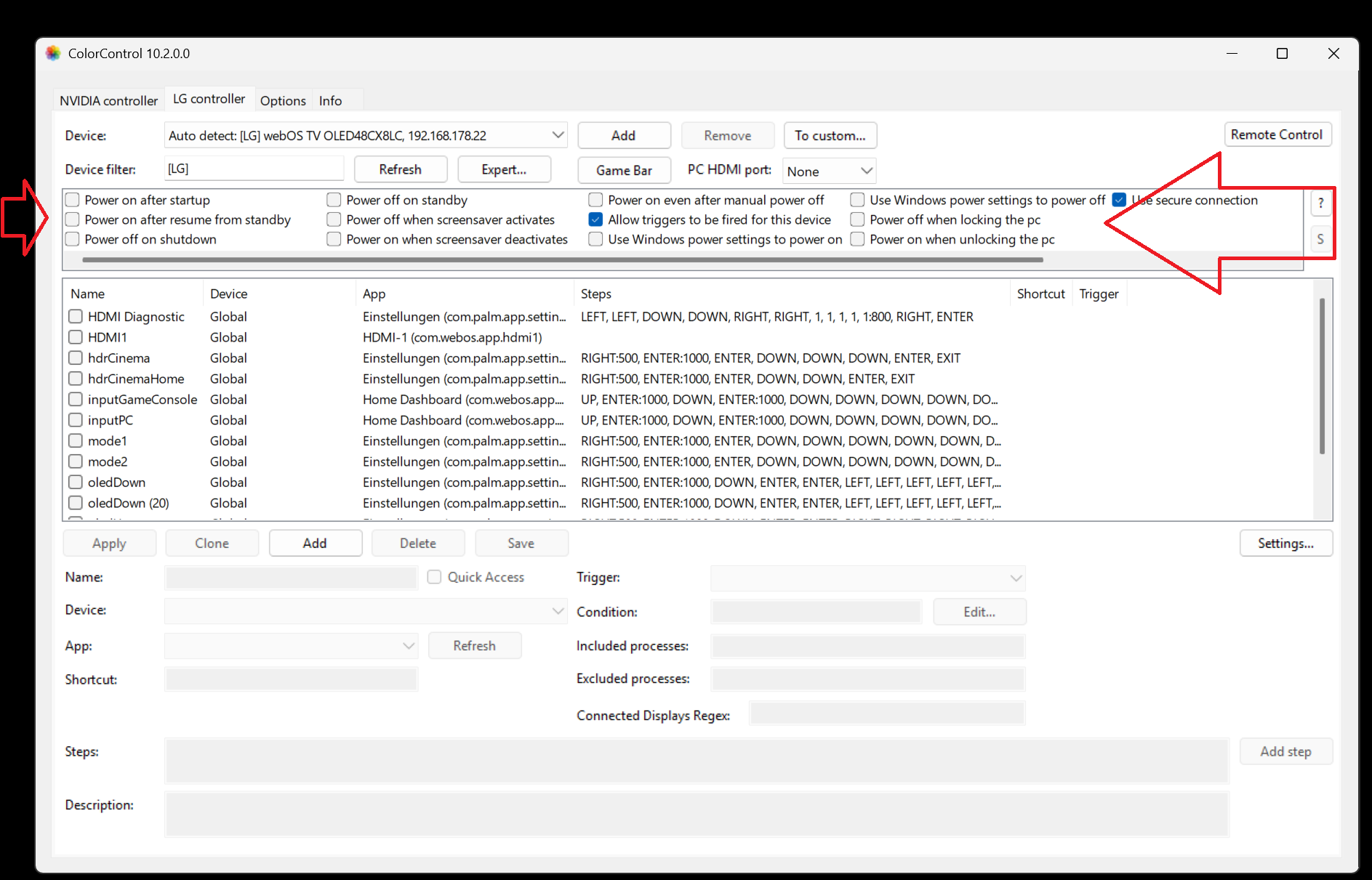The image size is (1372, 880).
Task: Open the PC HDMI port dropdown
Action: pyautogui.click(x=830, y=171)
